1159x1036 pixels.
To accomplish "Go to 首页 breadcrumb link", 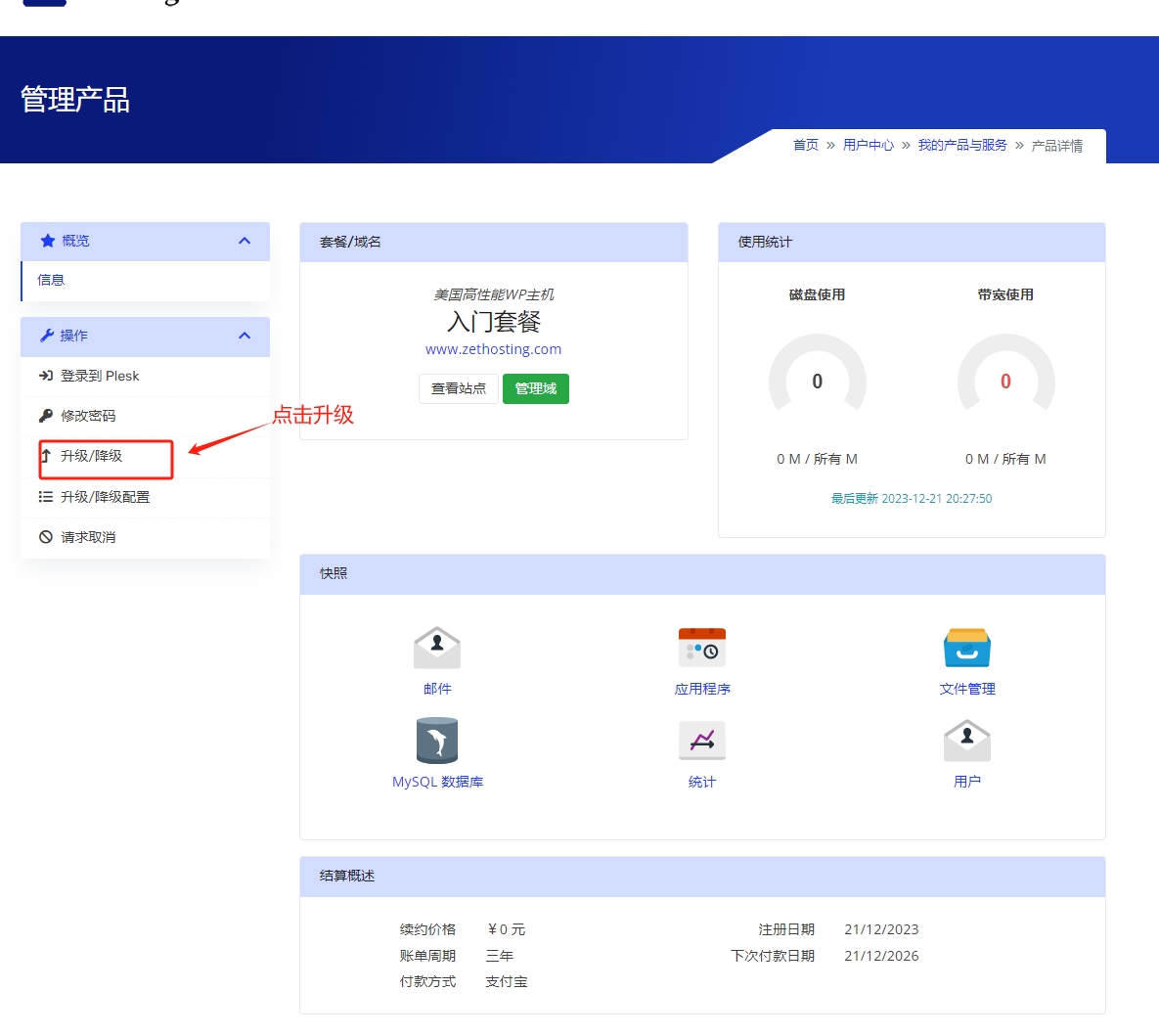I will [806, 145].
